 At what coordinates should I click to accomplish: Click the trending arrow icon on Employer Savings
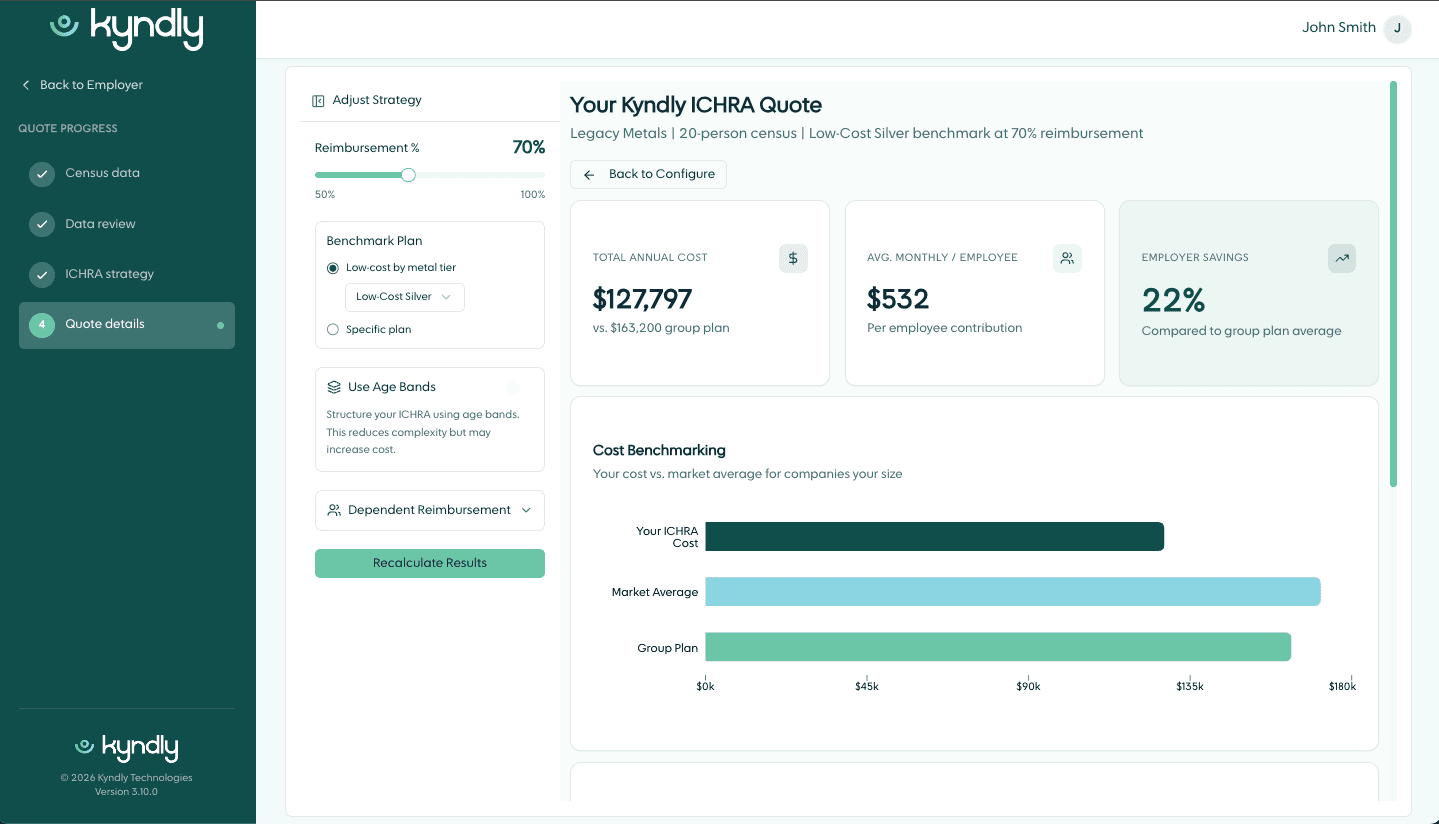(1342, 259)
